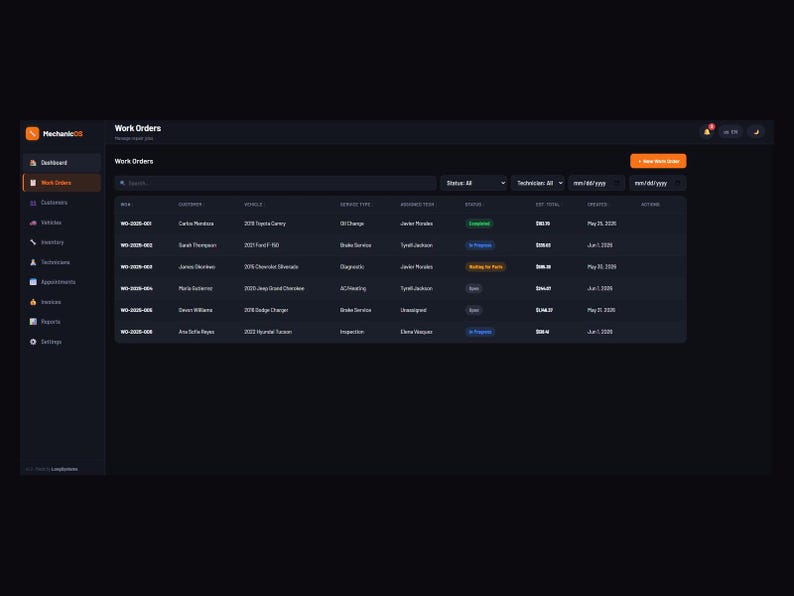Open work order WO-2025-004
Viewport: 794px width, 596px height.
(136, 289)
